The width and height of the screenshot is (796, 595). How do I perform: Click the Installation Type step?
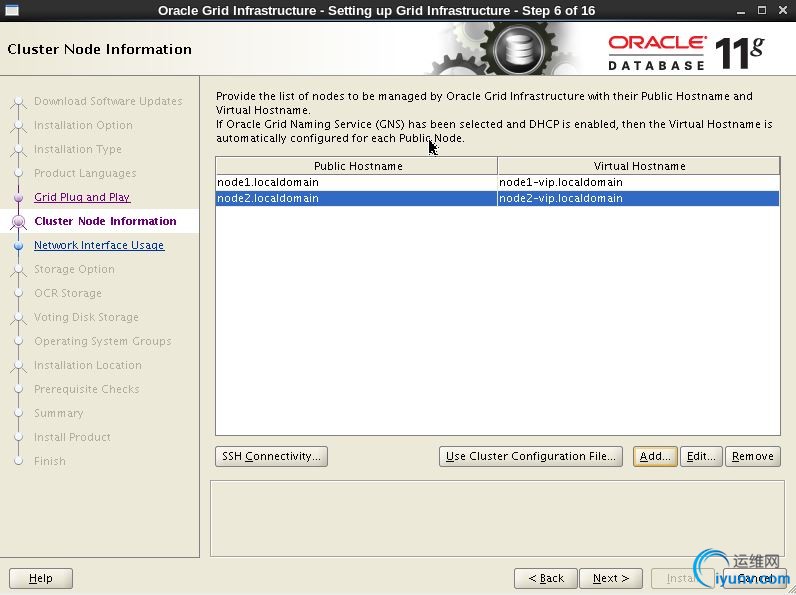78,149
